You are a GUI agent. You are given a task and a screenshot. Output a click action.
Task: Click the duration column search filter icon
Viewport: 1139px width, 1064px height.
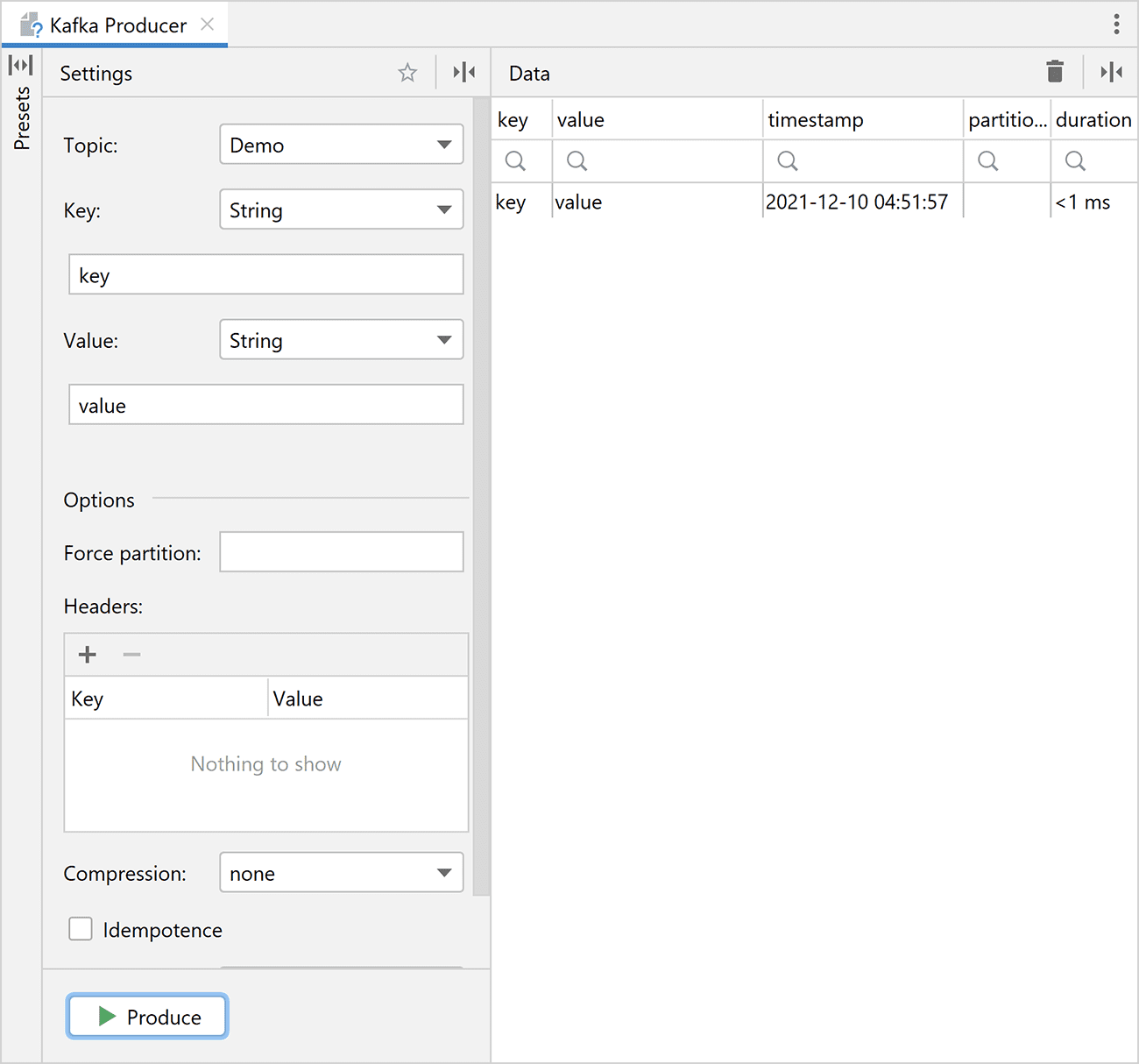[x=1075, y=161]
